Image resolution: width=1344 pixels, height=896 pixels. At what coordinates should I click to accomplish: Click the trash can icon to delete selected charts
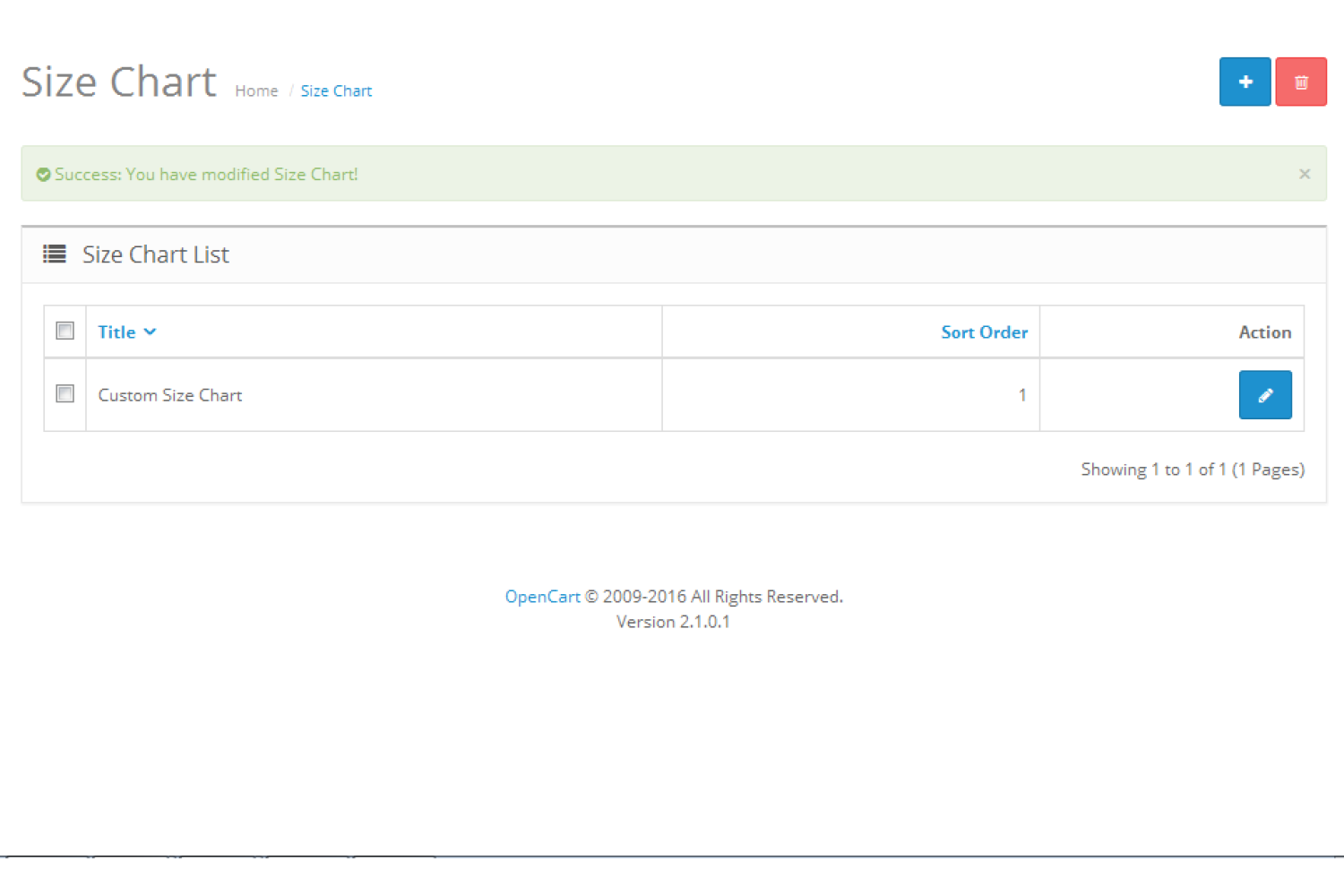point(1301,82)
